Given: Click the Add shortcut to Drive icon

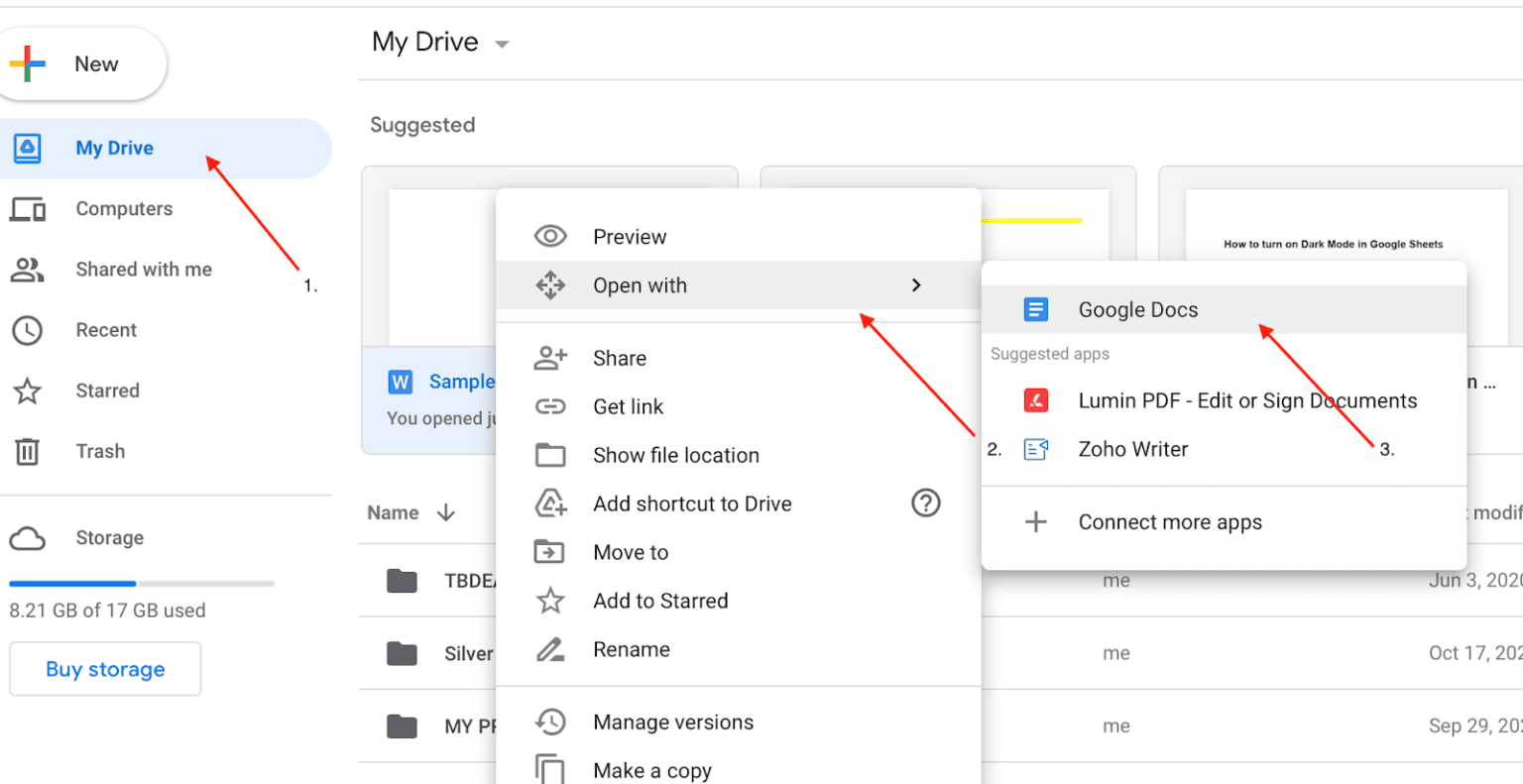Looking at the screenshot, I should 550,504.
